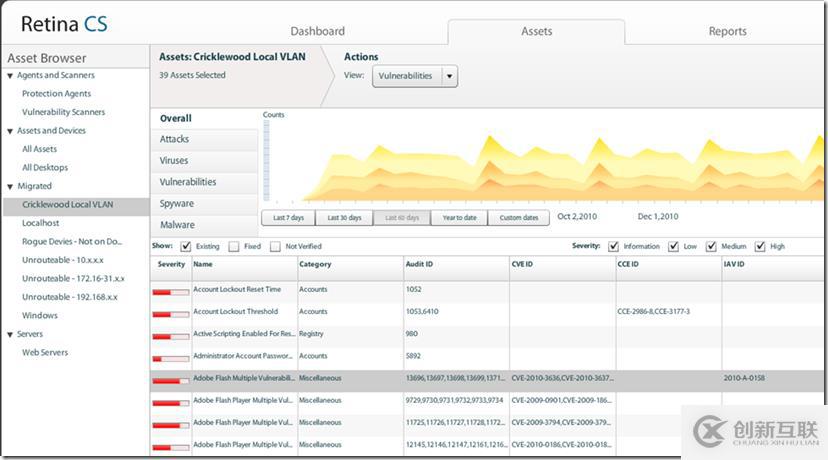828x460 pixels.
Task: Show the Viruses chart category
Action: 204,161
